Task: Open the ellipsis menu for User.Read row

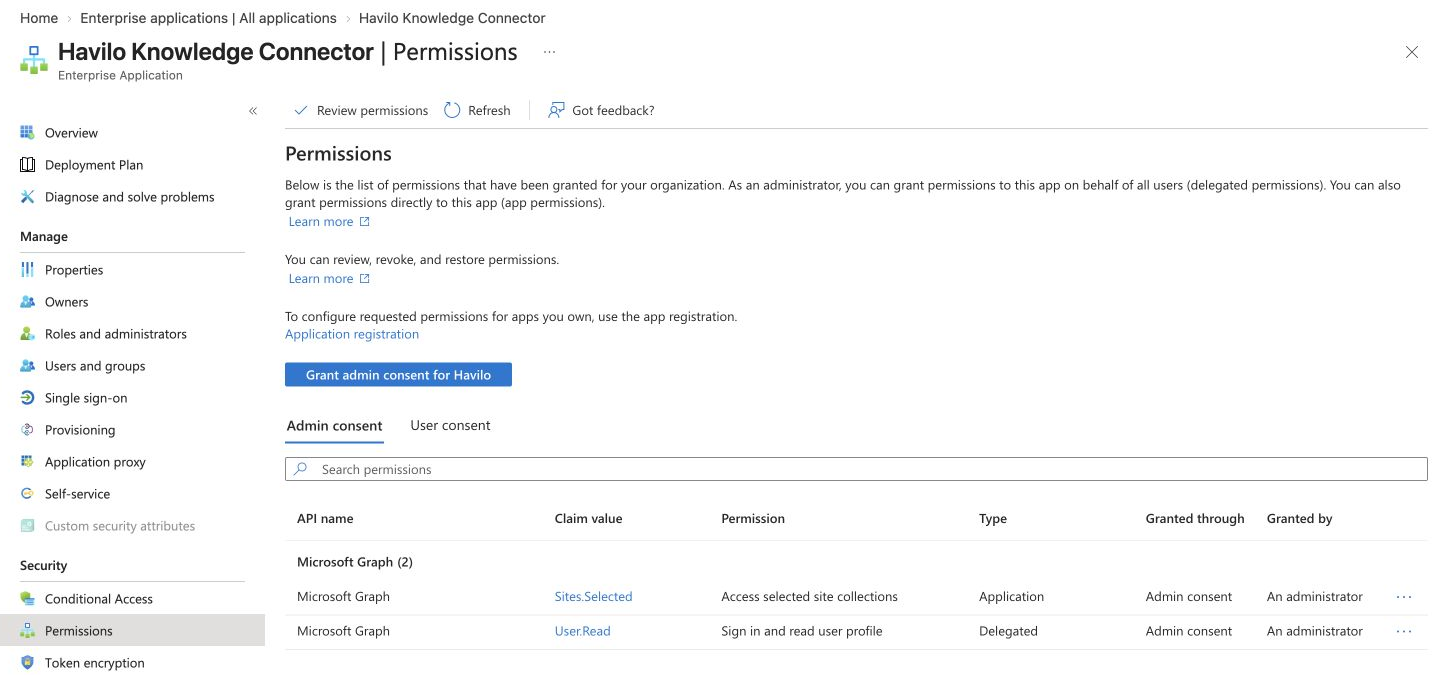Action: (1404, 631)
